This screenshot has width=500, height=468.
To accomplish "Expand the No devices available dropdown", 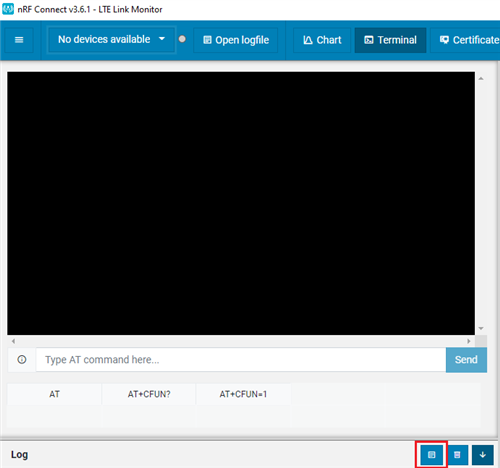I will coord(112,40).
